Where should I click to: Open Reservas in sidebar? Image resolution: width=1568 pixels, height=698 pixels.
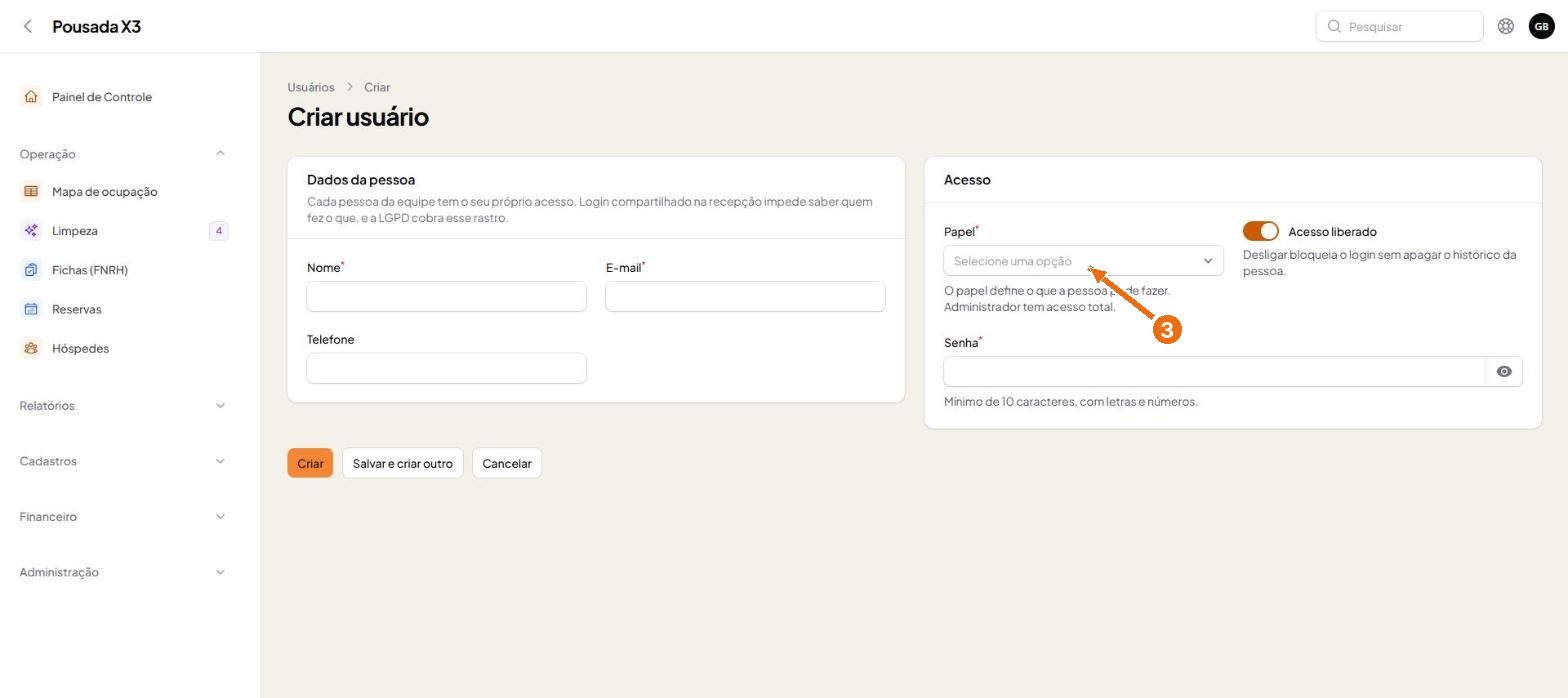[x=77, y=309]
